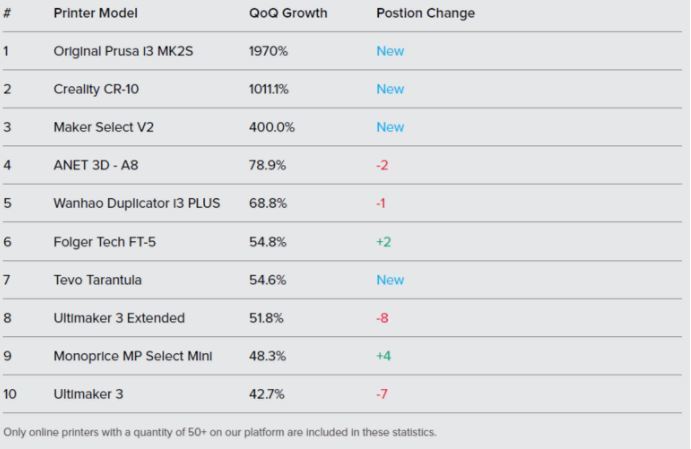Screen dimensions: 691x449
Task: Open ANET 3D - A8 entry
Action: coord(96,165)
